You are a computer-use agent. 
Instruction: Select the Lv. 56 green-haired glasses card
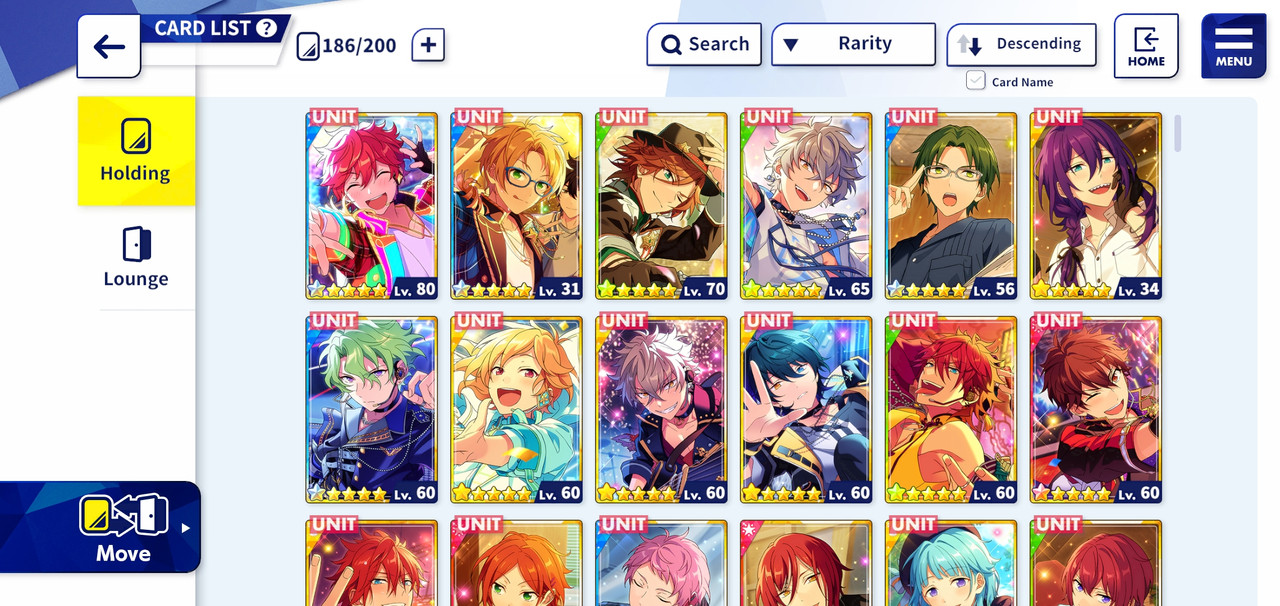coord(951,206)
